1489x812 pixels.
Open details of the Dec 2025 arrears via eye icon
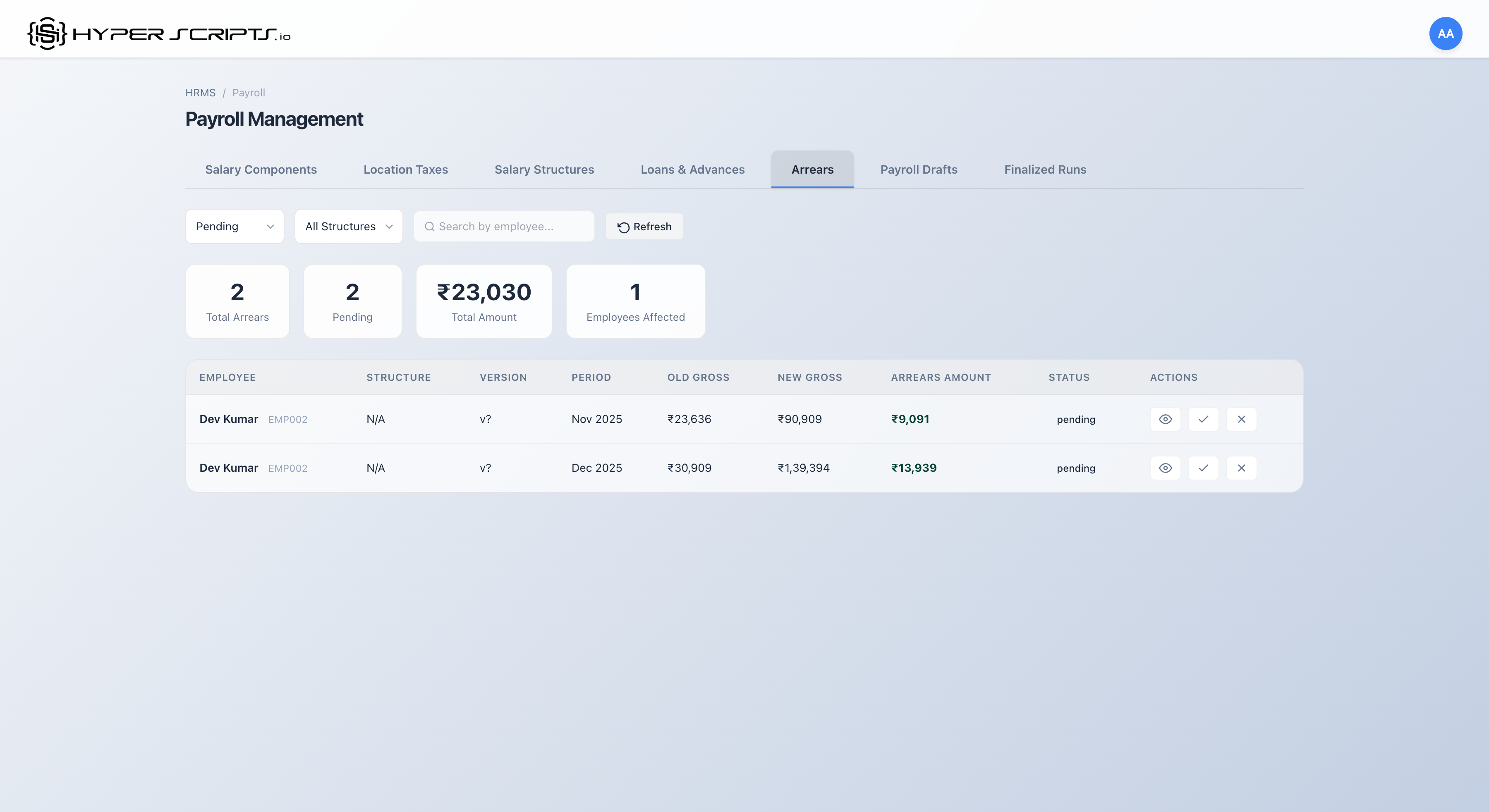[1165, 468]
